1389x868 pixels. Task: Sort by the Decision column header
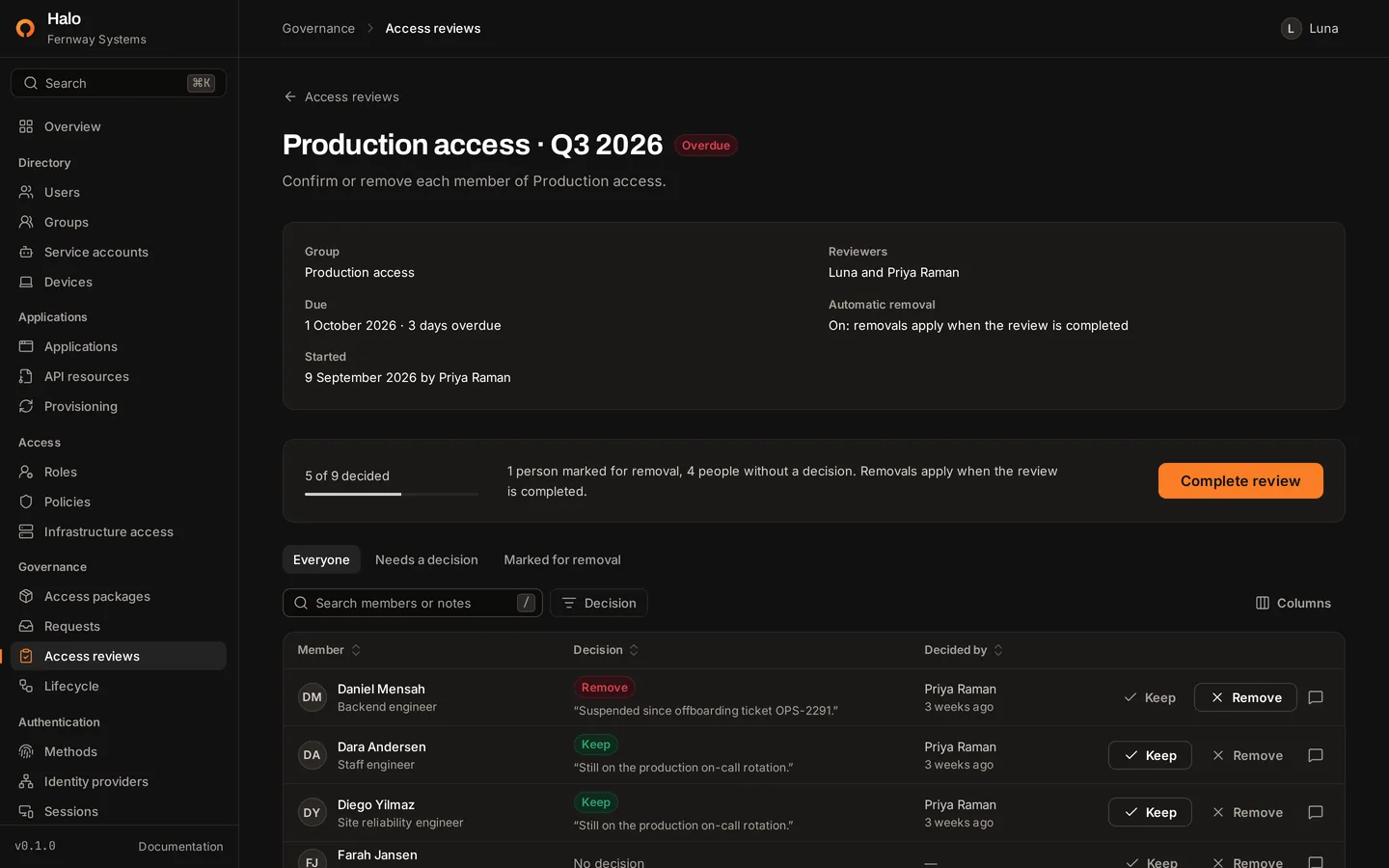click(606, 650)
